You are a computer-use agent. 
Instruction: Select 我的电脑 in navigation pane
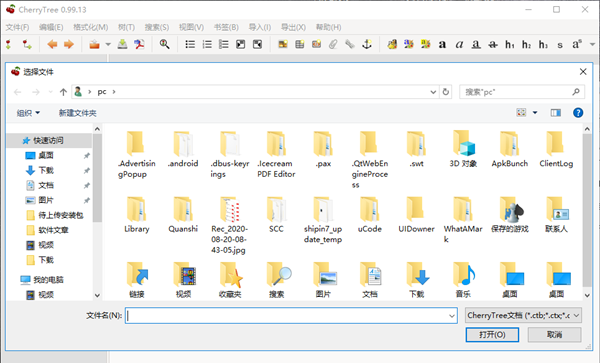click(x=48, y=280)
